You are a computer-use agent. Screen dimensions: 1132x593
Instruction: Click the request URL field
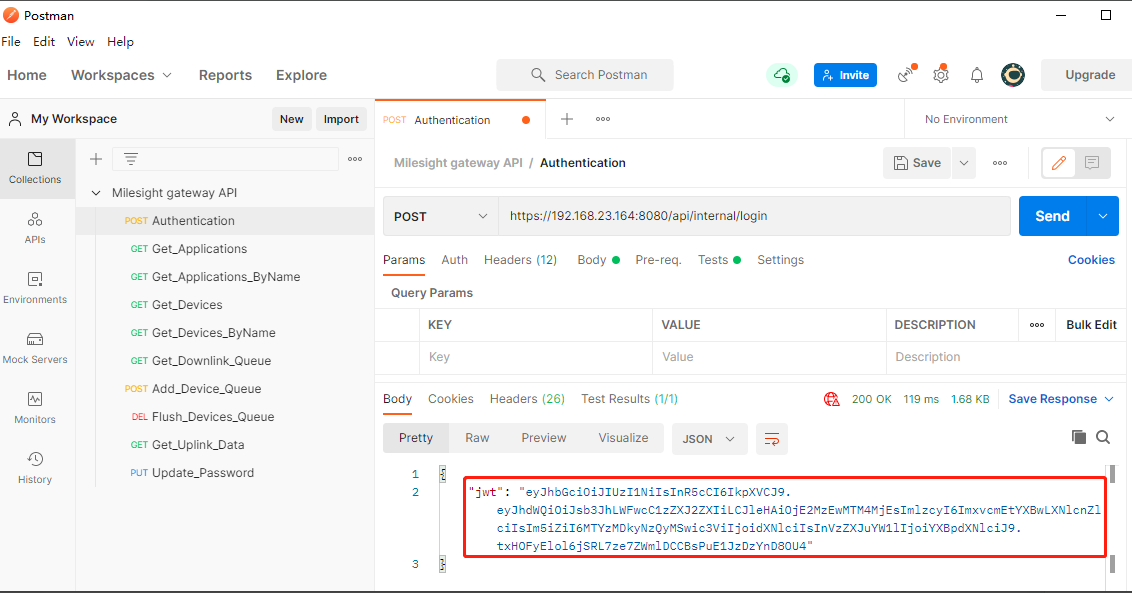[x=754, y=216]
